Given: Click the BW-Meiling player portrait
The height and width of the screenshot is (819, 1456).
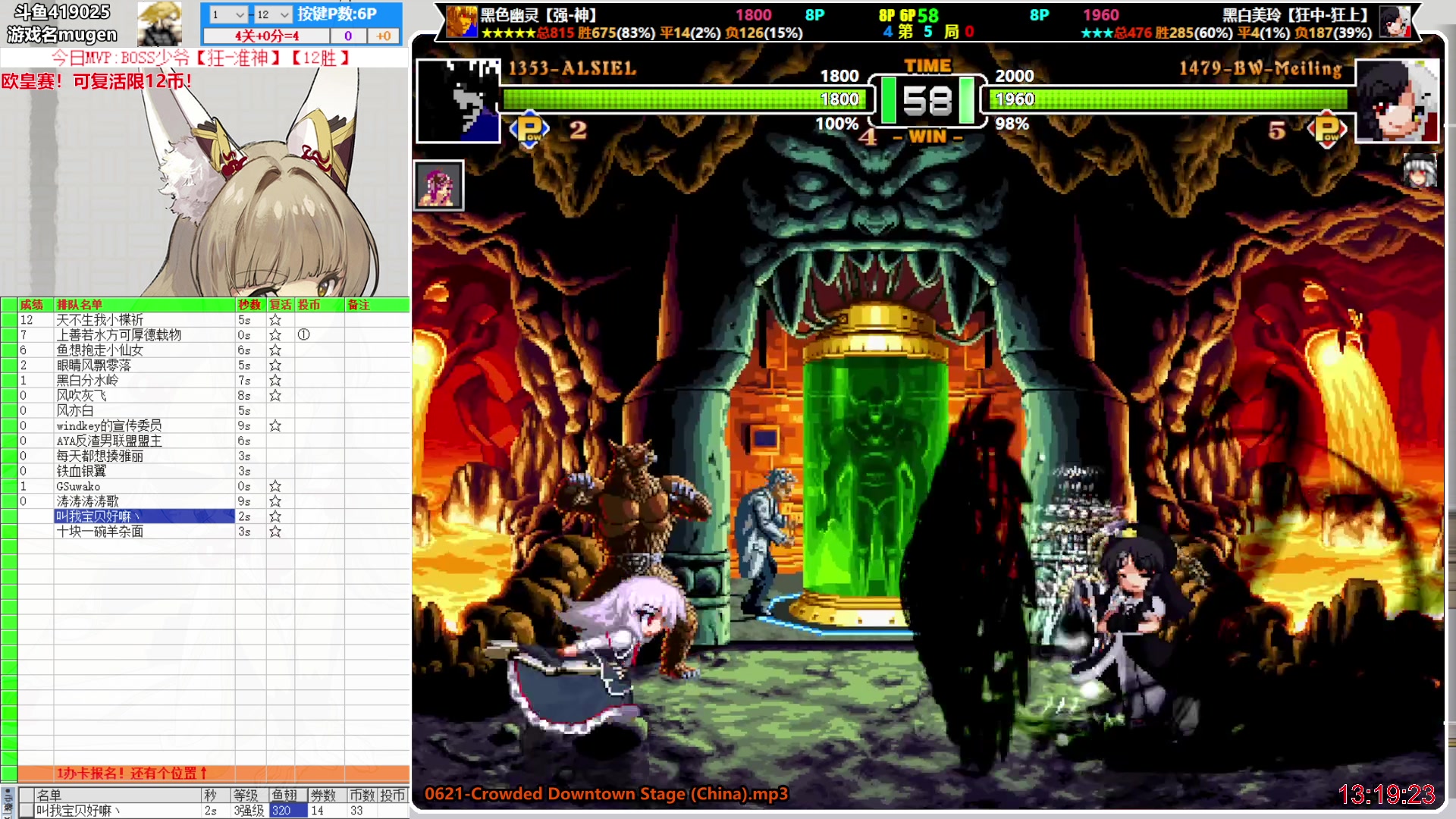Looking at the screenshot, I should pyautogui.click(x=1396, y=101).
